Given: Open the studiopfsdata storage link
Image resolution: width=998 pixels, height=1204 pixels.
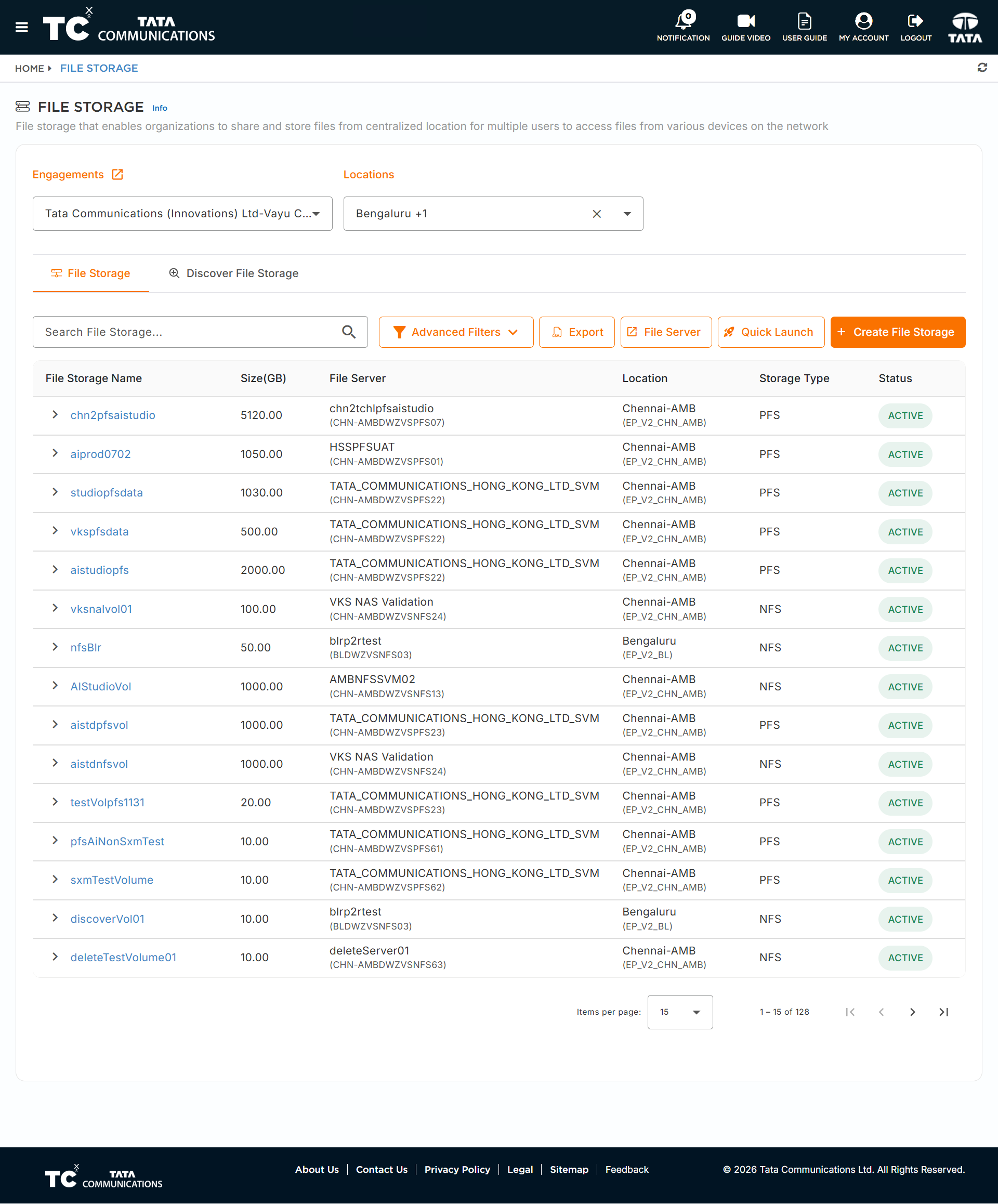Looking at the screenshot, I should pos(107,492).
